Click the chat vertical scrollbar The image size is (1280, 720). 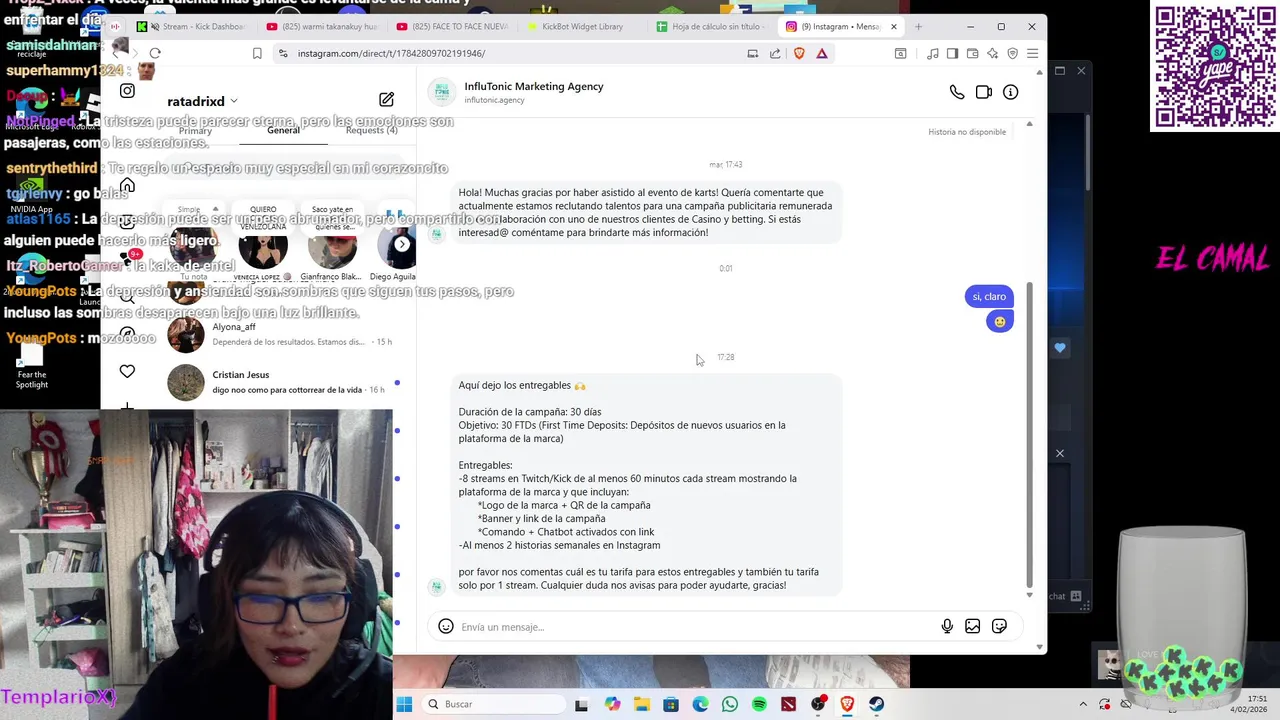point(1029,435)
